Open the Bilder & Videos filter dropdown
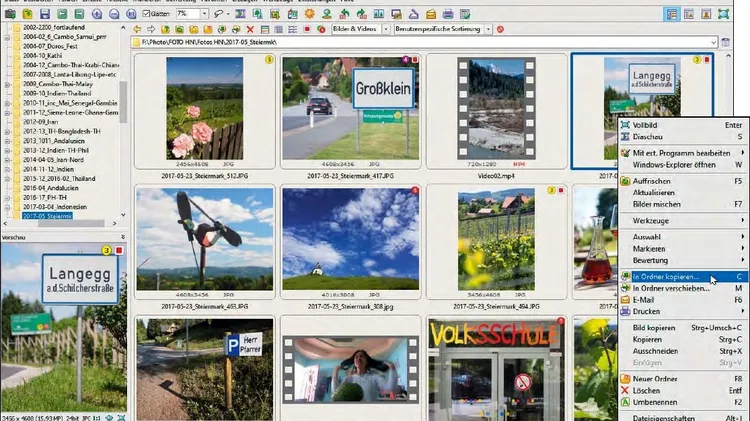The image size is (750, 421). click(x=386, y=29)
